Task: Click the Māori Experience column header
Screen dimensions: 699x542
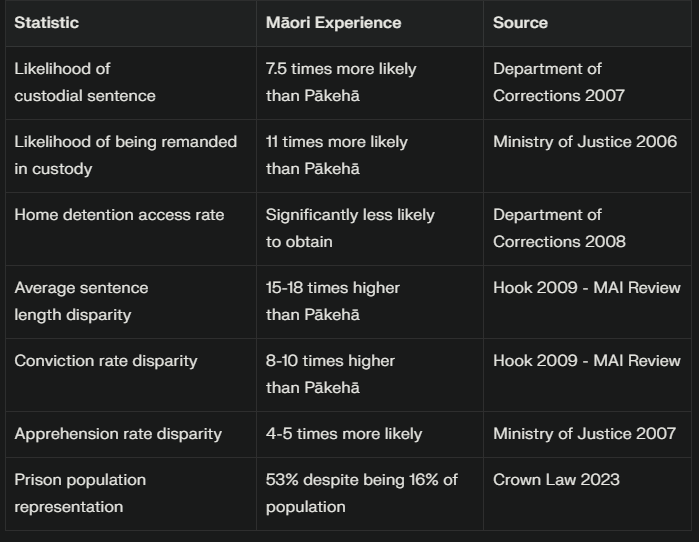Action: point(333,22)
